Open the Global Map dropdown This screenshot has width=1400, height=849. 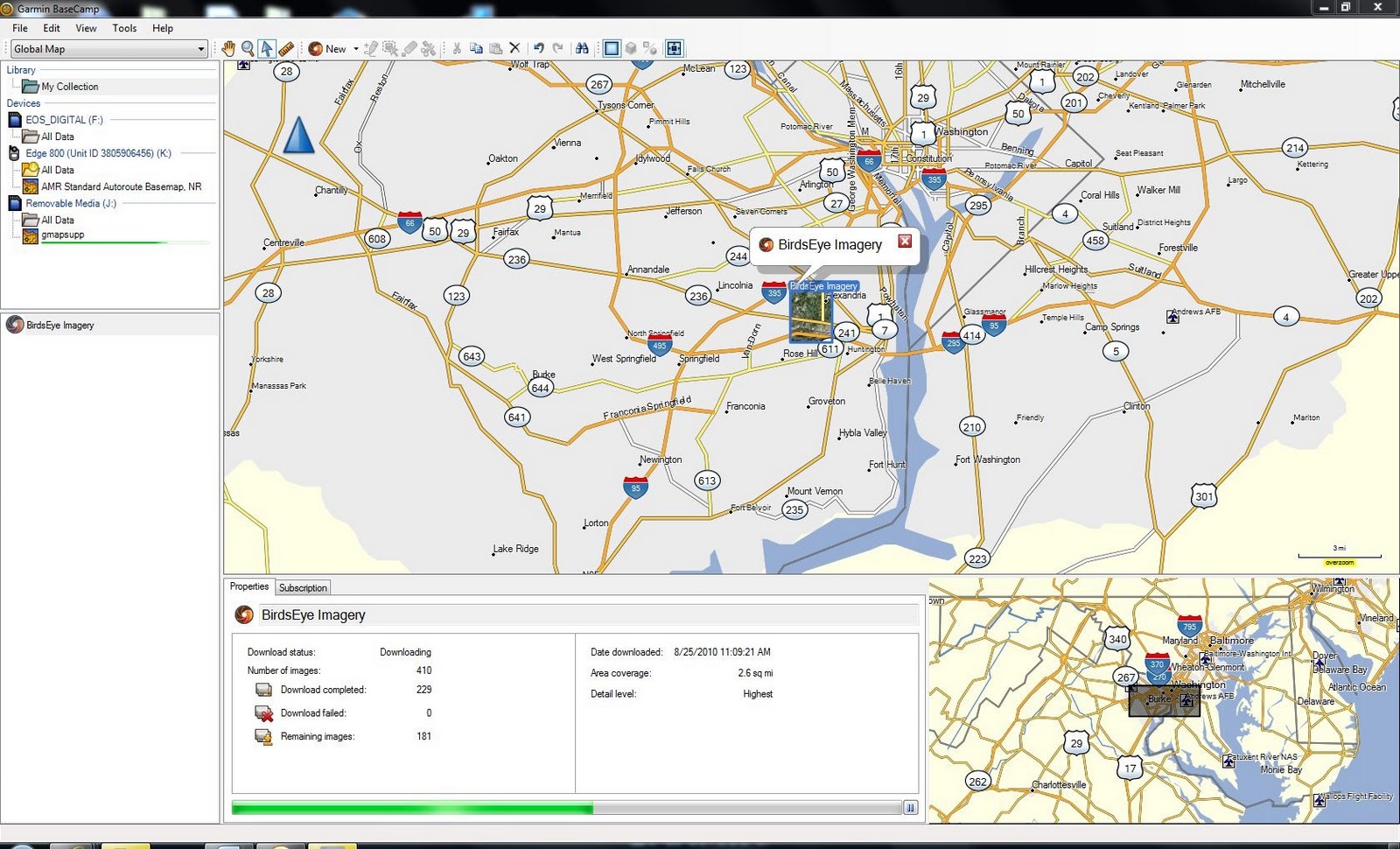[x=108, y=49]
